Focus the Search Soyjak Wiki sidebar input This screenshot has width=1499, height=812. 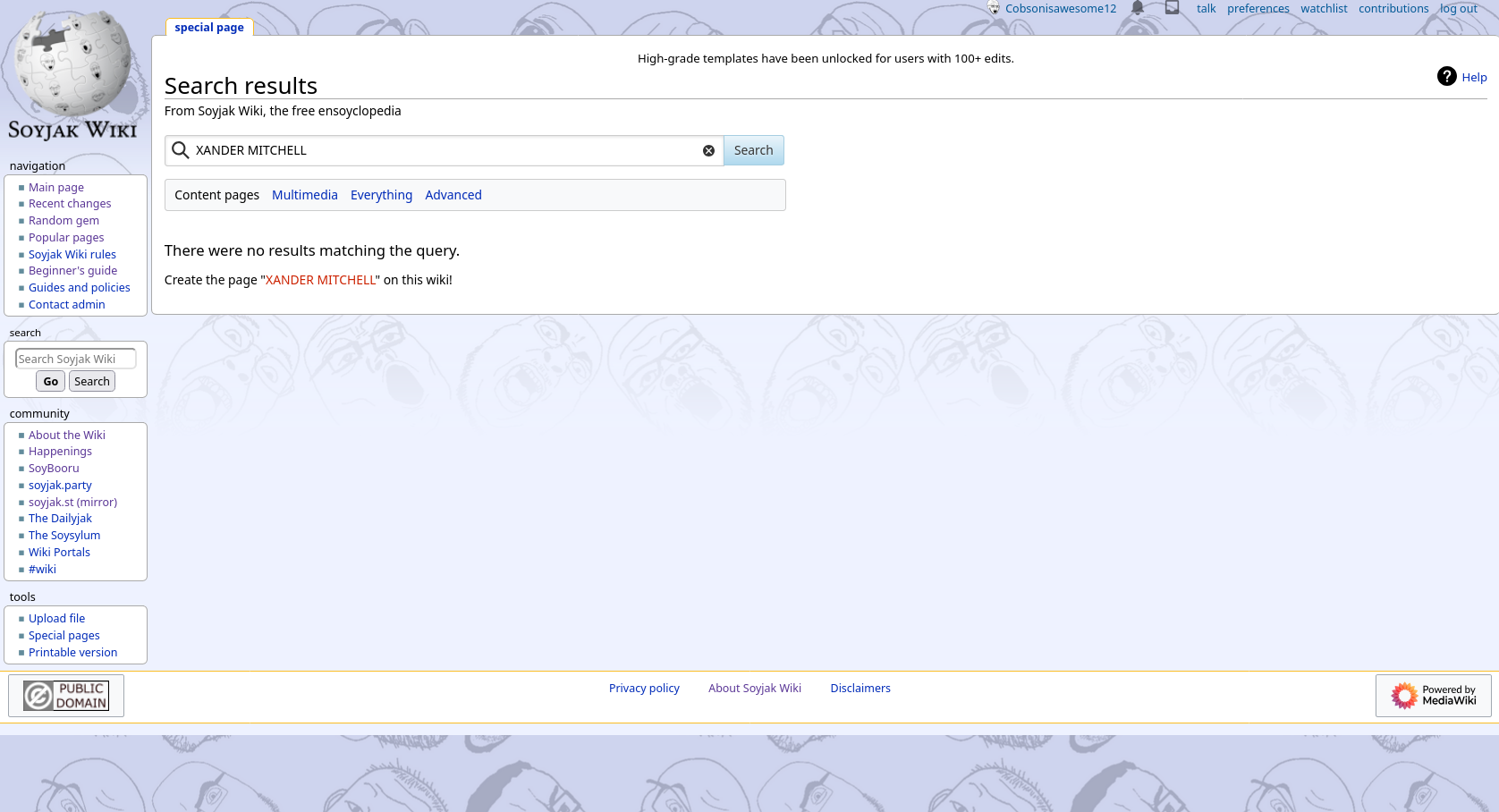(76, 359)
